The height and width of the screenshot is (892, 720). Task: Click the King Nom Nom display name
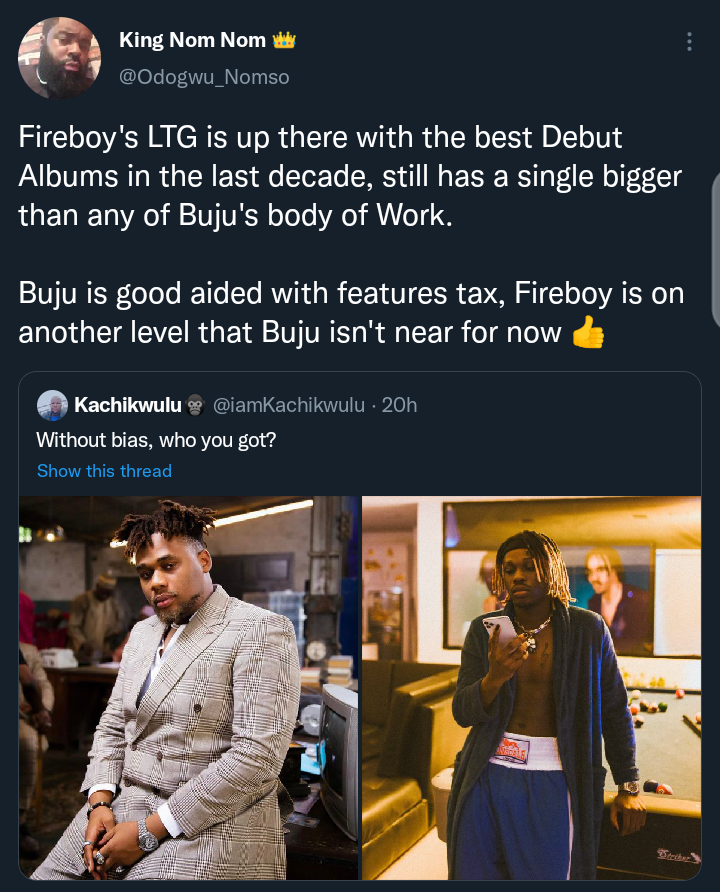pos(192,40)
